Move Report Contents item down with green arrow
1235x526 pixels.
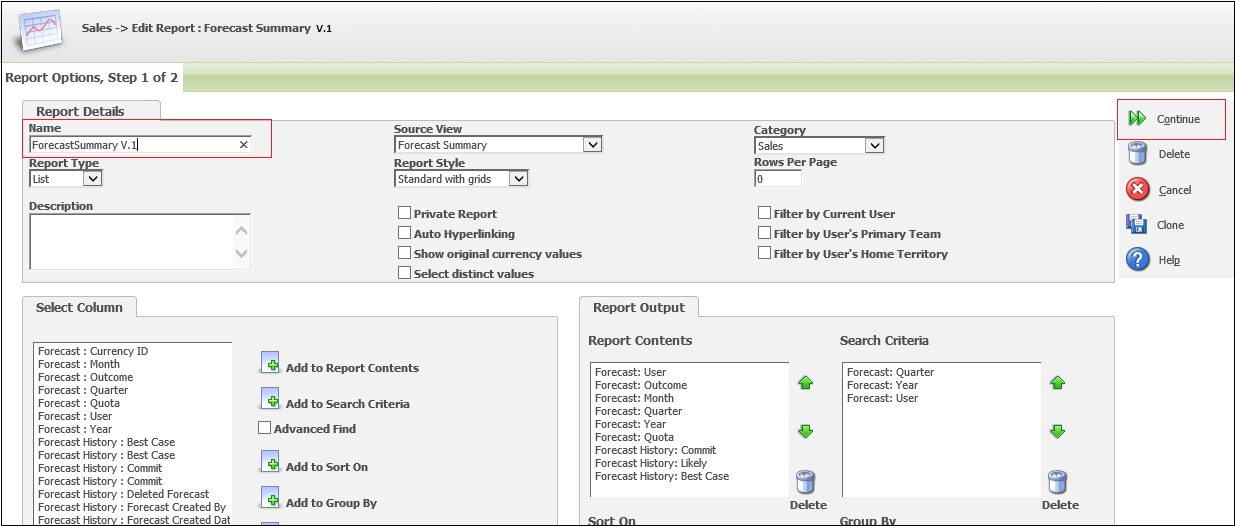805,432
